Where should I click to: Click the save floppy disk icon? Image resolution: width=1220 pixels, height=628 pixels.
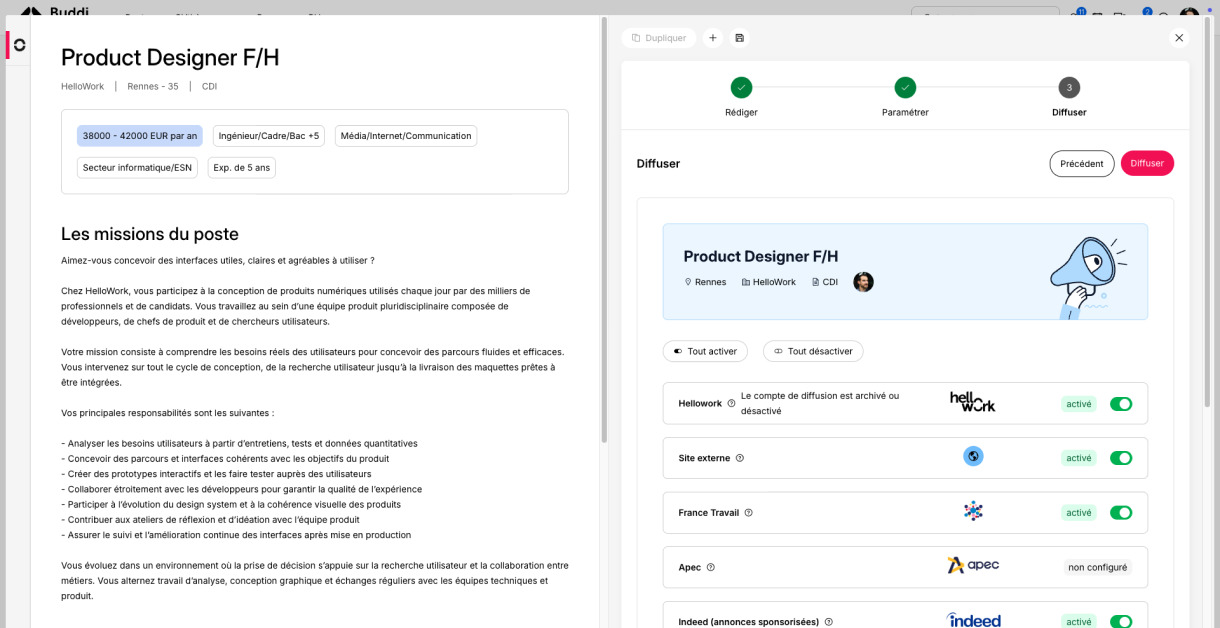[739, 38]
